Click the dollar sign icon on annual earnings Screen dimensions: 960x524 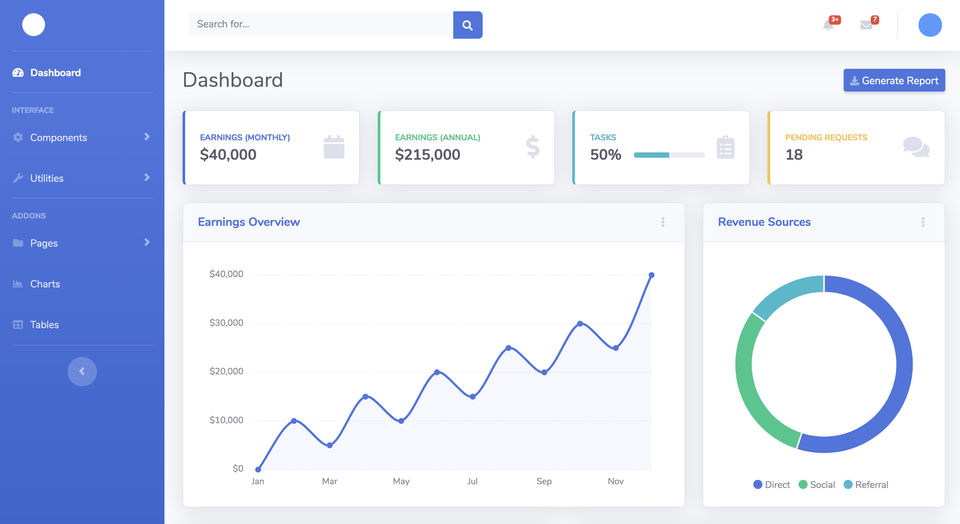pos(532,147)
